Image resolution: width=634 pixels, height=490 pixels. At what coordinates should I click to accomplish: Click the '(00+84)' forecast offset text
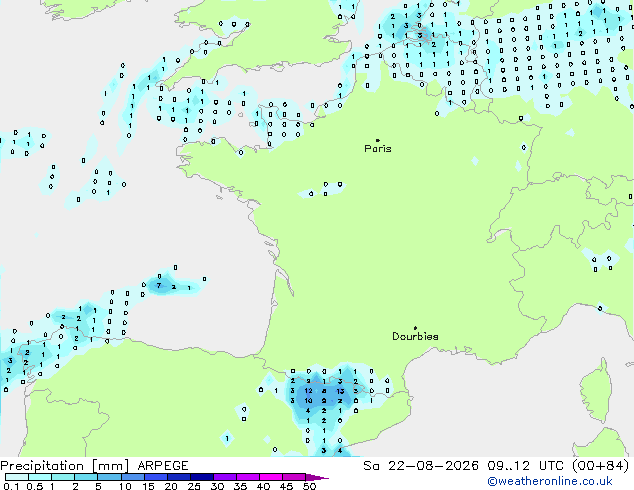(x=600, y=466)
